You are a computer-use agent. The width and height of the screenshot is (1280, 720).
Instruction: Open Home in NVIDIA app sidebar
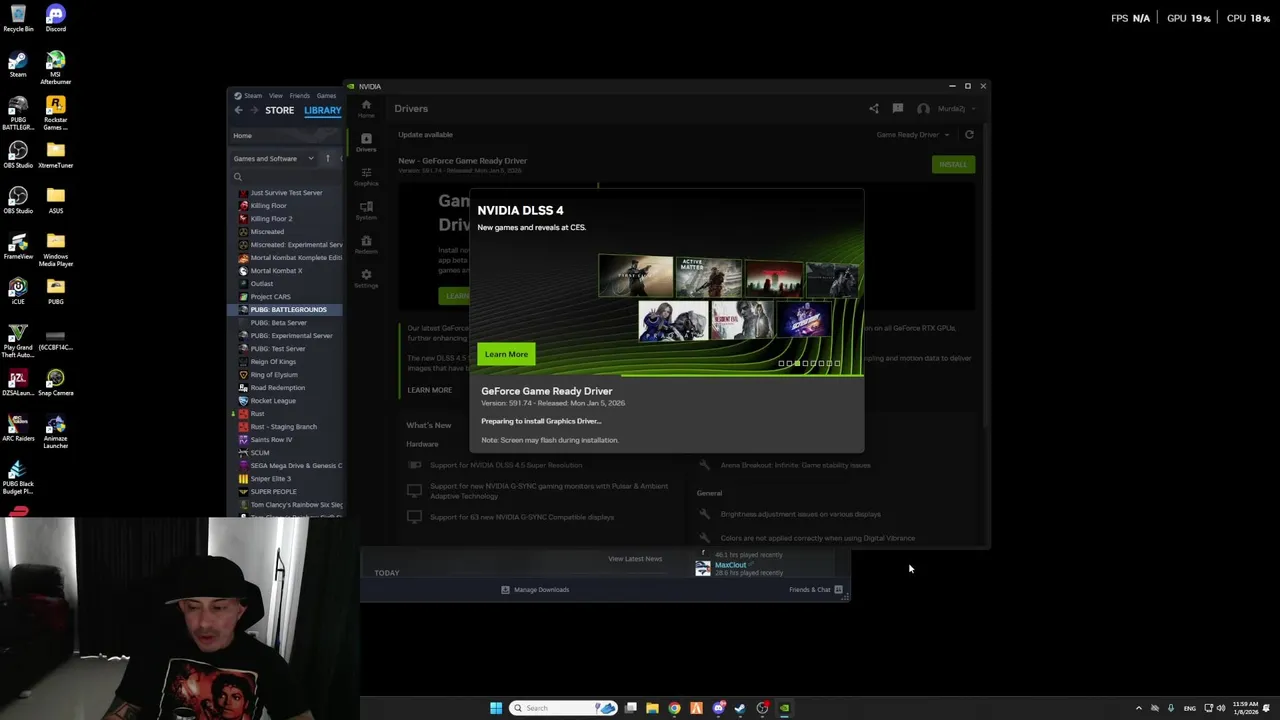pyautogui.click(x=366, y=108)
